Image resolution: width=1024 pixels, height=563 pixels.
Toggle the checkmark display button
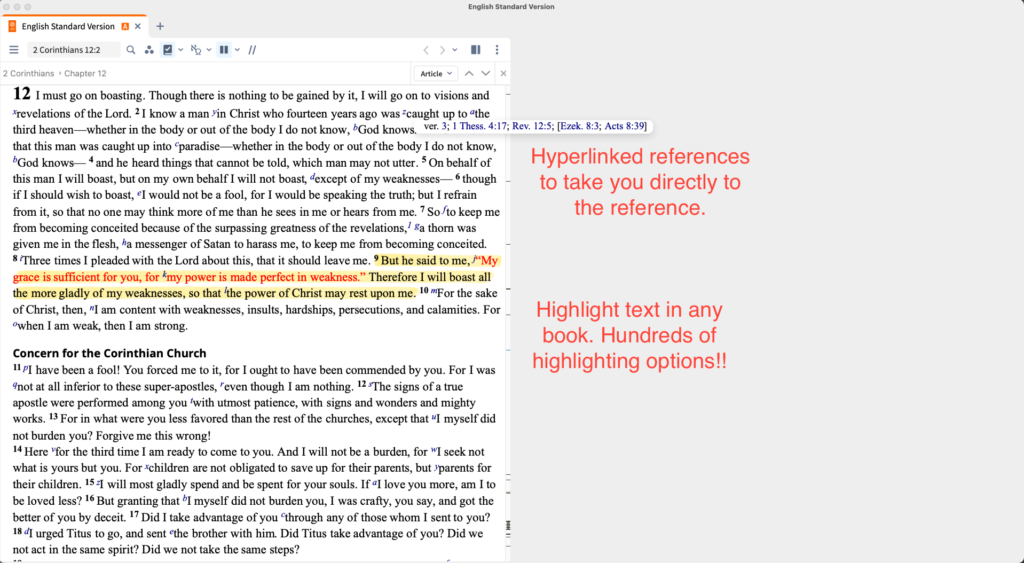[168, 50]
